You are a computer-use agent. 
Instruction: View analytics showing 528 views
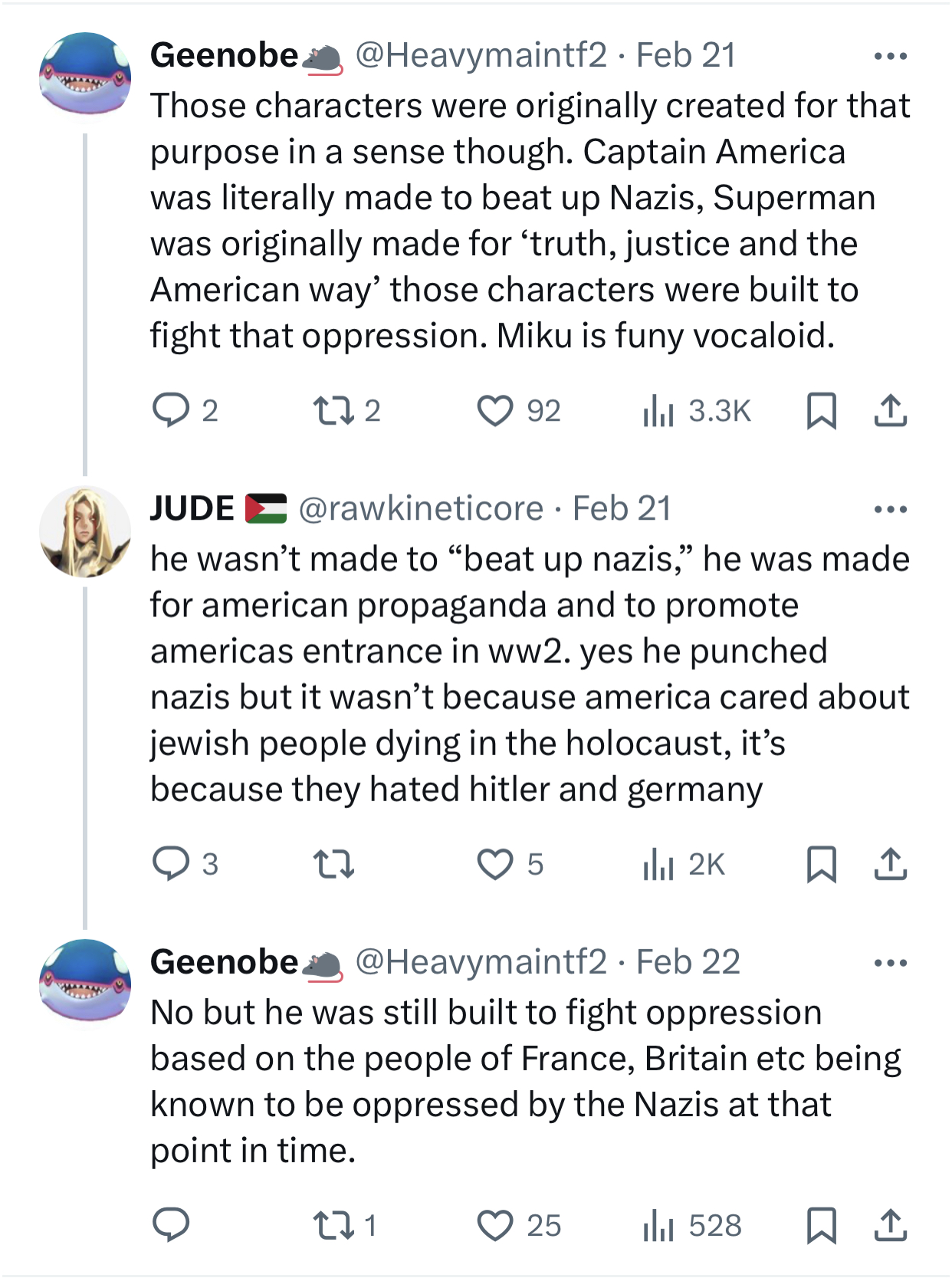pos(658,1225)
